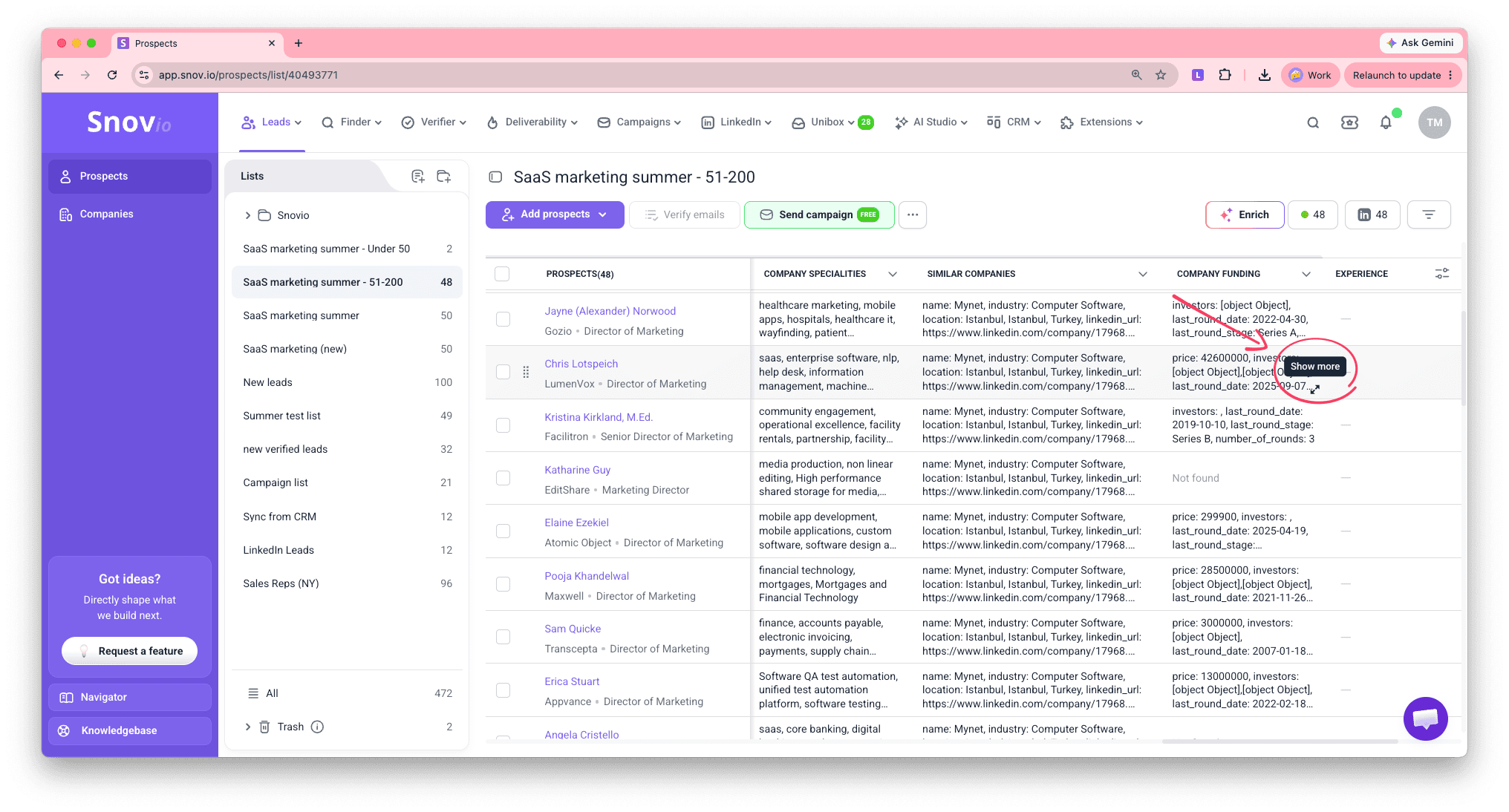Image resolution: width=1509 pixels, height=812 pixels.
Task: Create a new list with the add-list icon
Action: tap(418, 176)
